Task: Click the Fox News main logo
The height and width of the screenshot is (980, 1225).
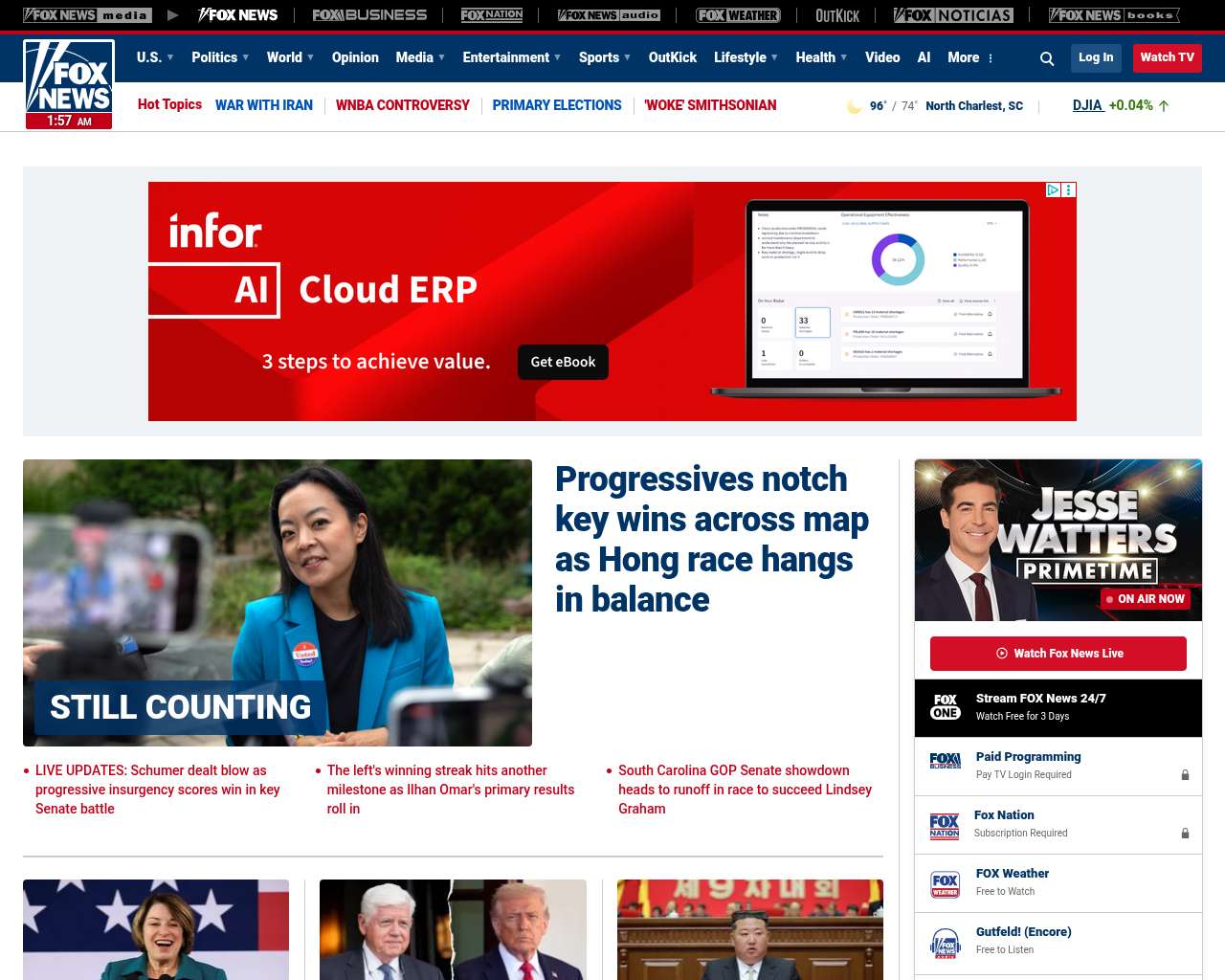Action: pos(69,84)
